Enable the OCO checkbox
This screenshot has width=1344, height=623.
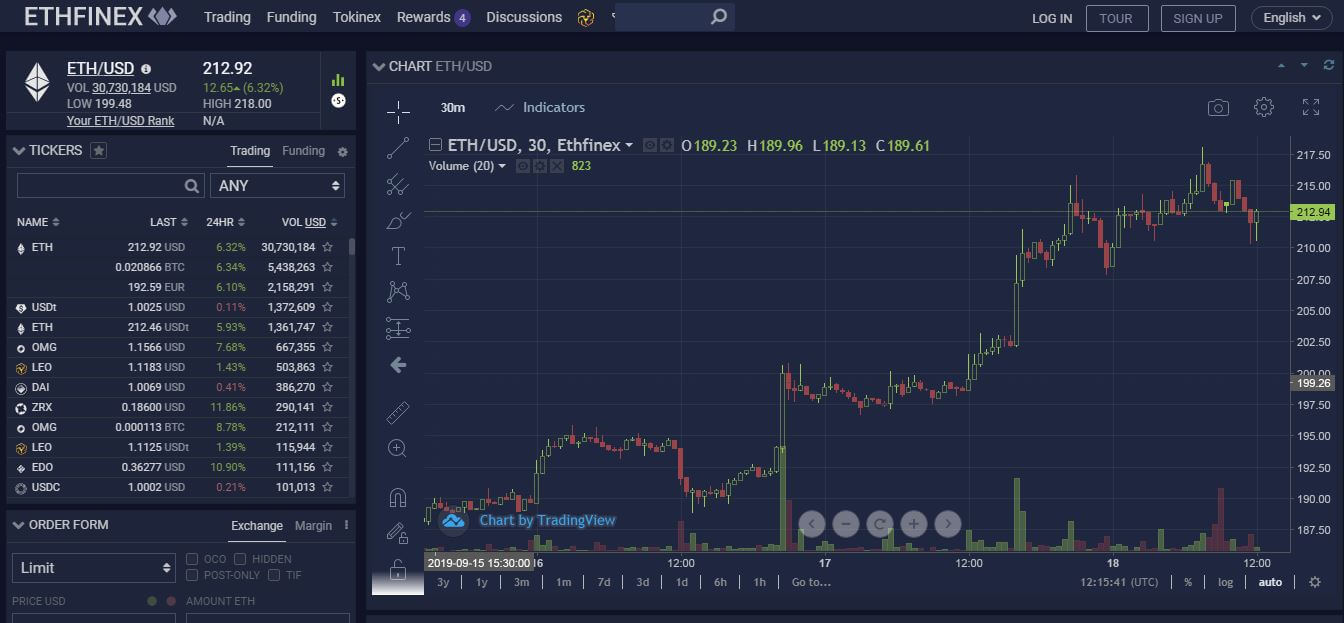(x=192, y=559)
